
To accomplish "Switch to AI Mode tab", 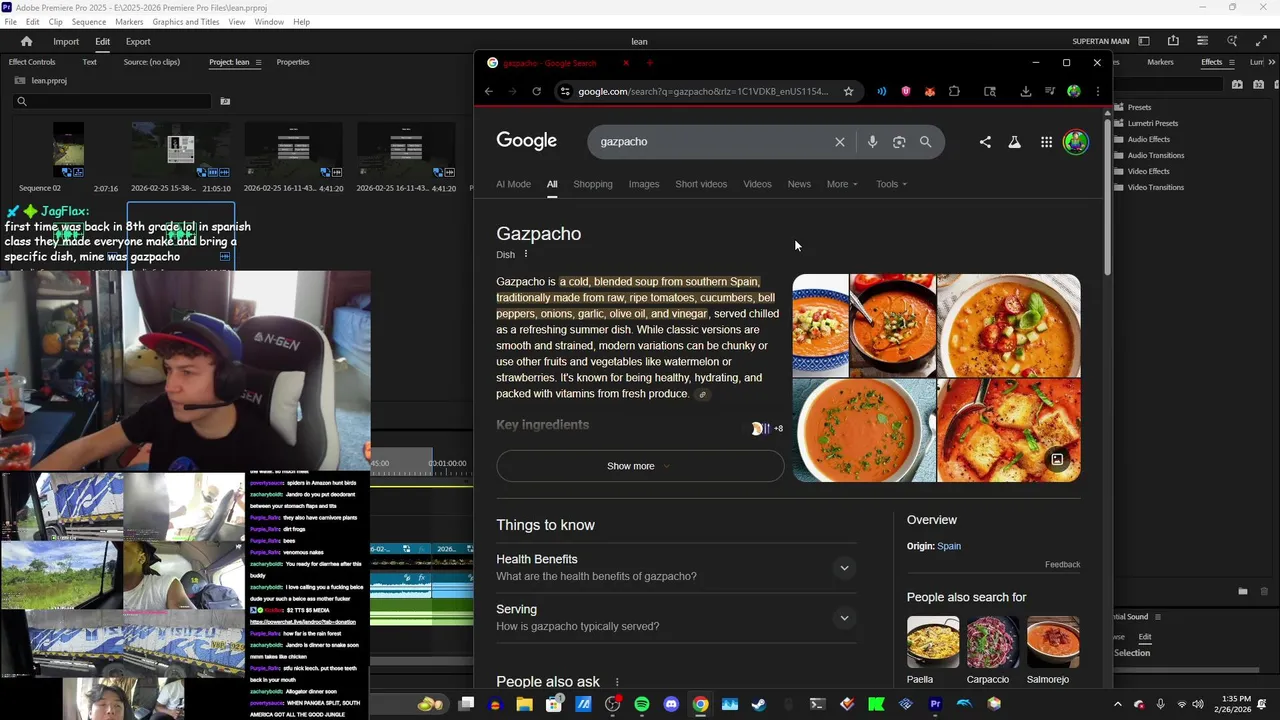I will coord(513,184).
